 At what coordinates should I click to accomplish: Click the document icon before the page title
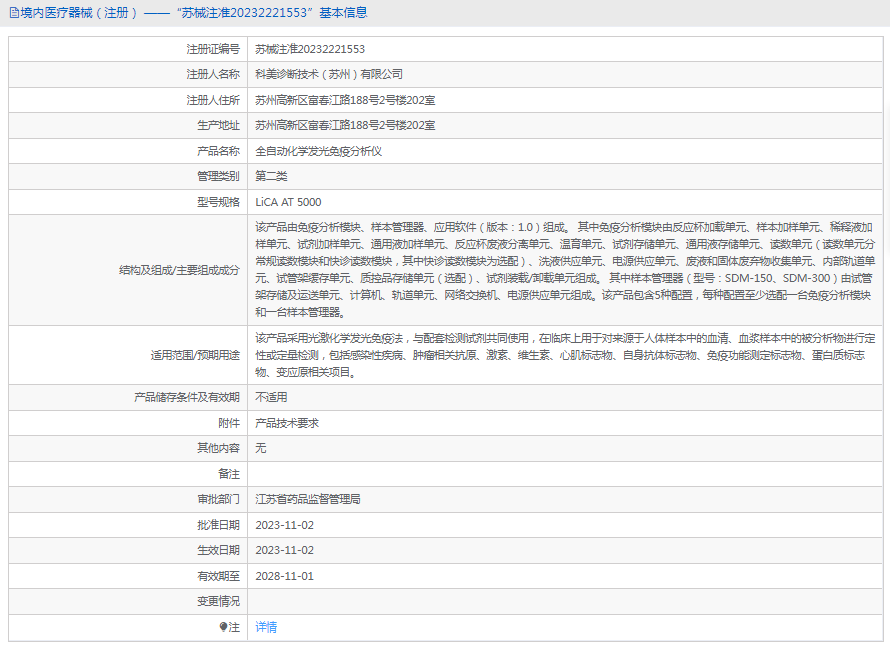tap(14, 13)
